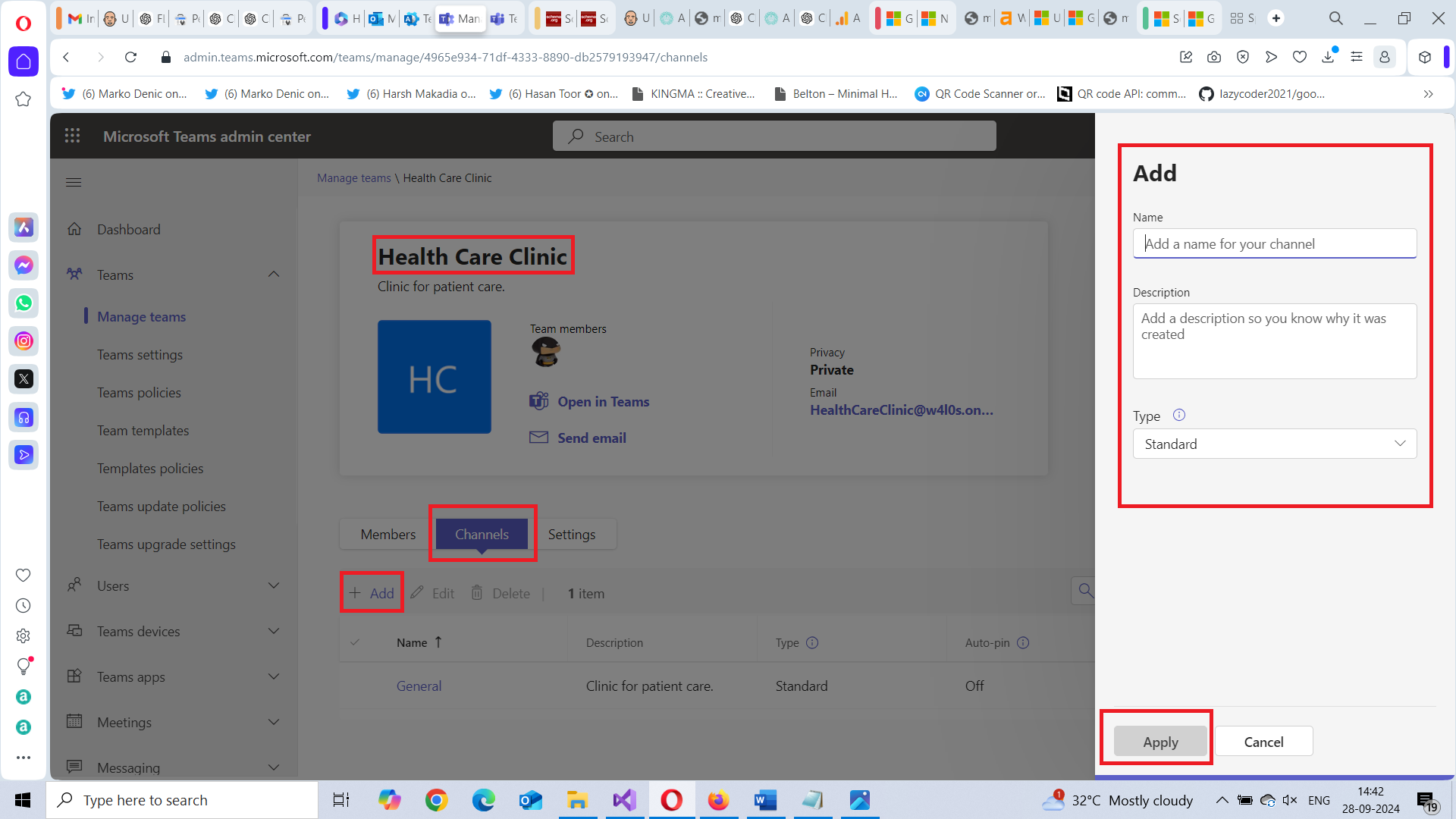Open Visual Studio from taskbar
1456x819 pixels.
pyautogui.click(x=624, y=799)
